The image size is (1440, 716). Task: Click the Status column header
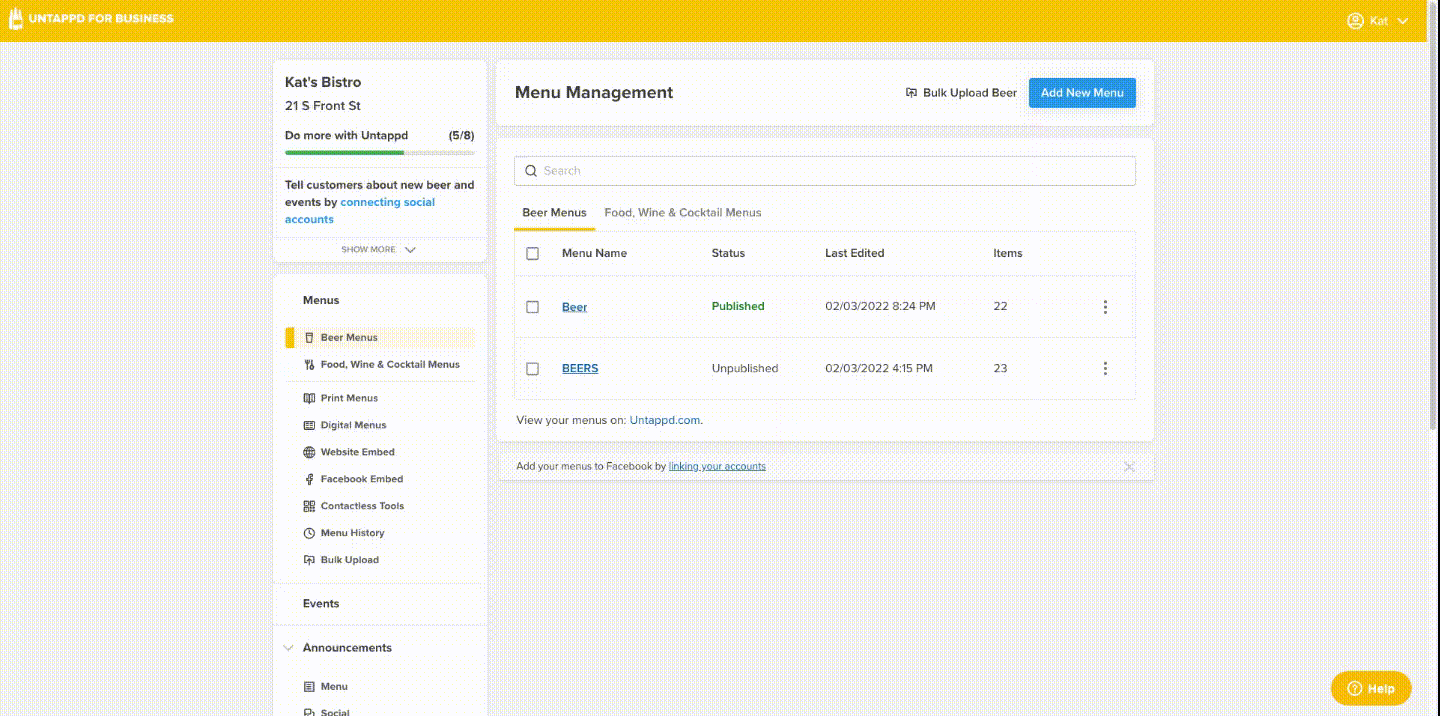tap(728, 254)
